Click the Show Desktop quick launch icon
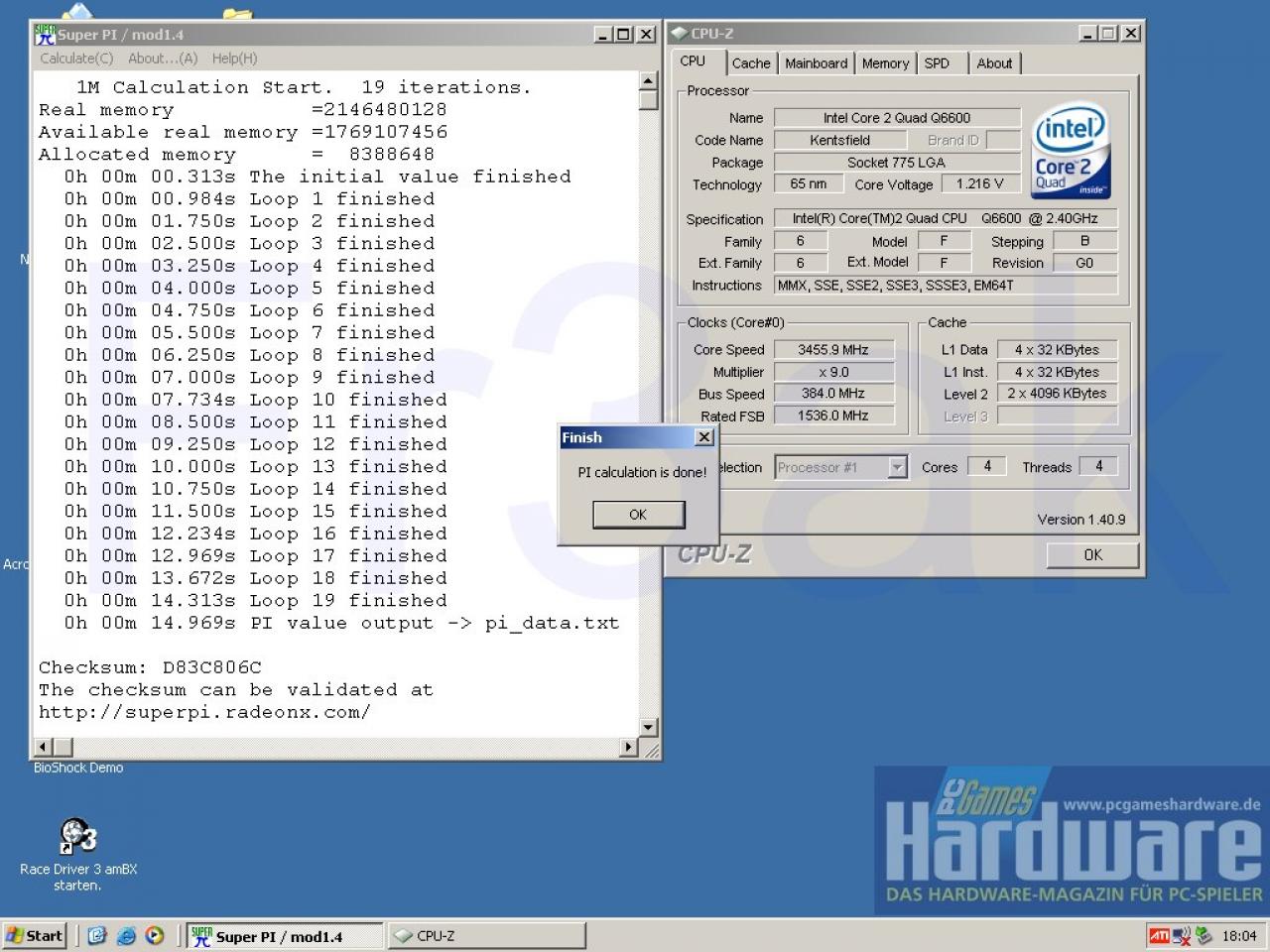The width and height of the screenshot is (1270, 952). pyautogui.click(x=96, y=935)
